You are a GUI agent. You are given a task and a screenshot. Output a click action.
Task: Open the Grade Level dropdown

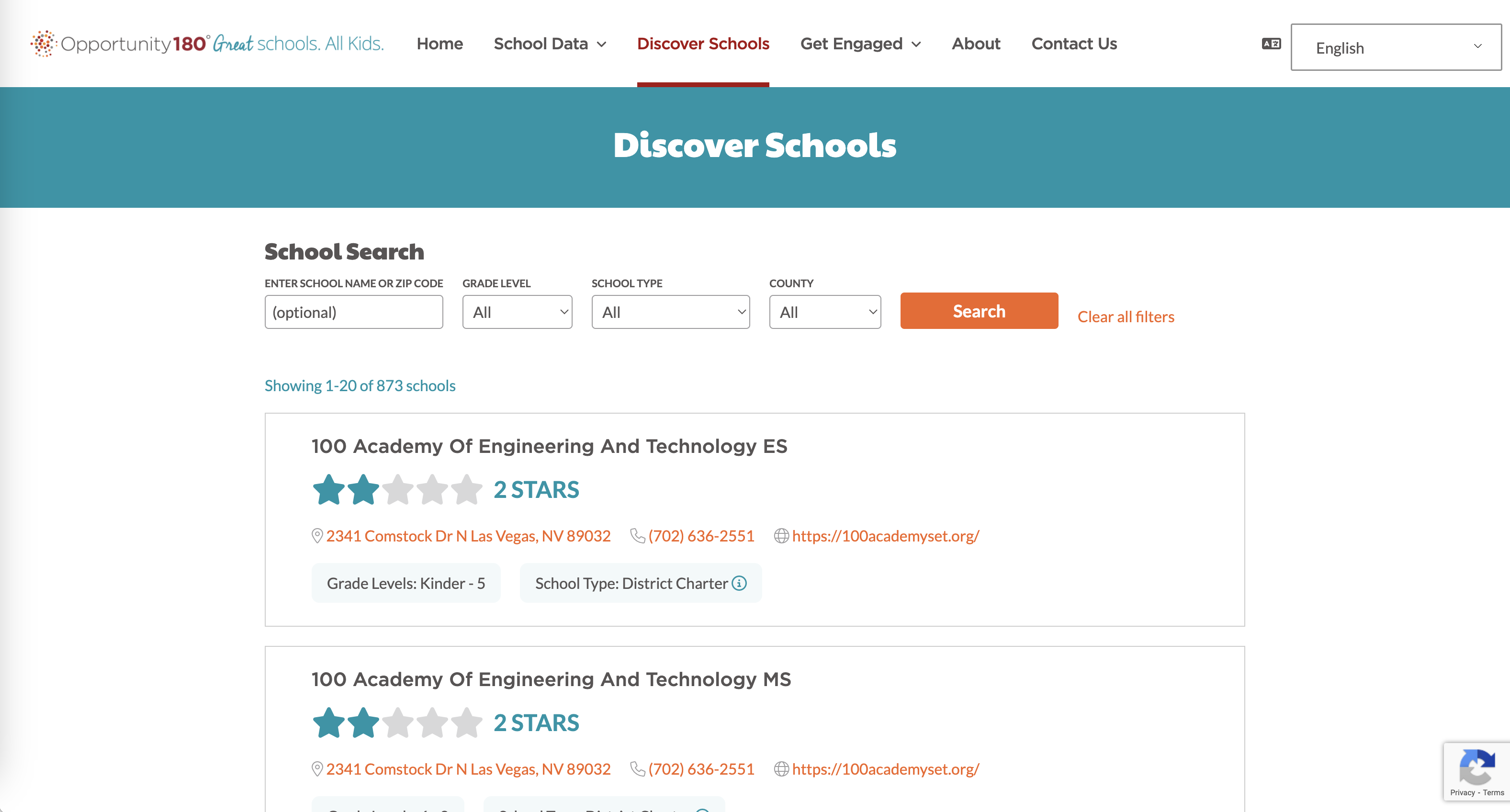click(x=517, y=312)
